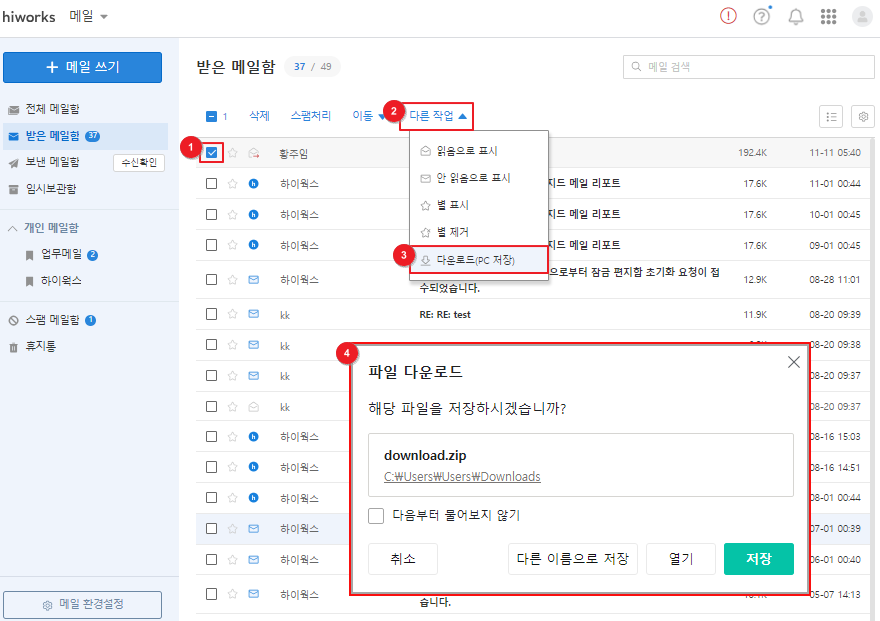The image size is (880, 621).
Task: Select '다운로드(PC 저장)' menu item
Action: point(478,260)
